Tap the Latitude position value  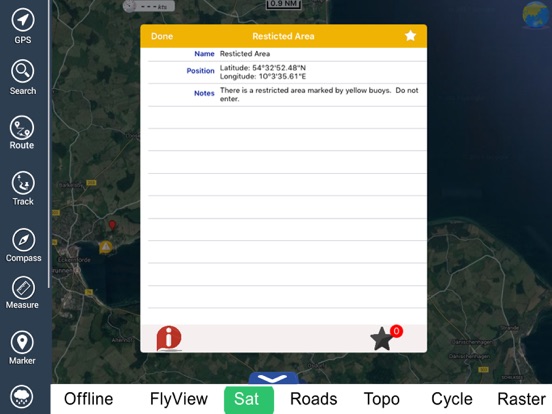click(263, 68)
